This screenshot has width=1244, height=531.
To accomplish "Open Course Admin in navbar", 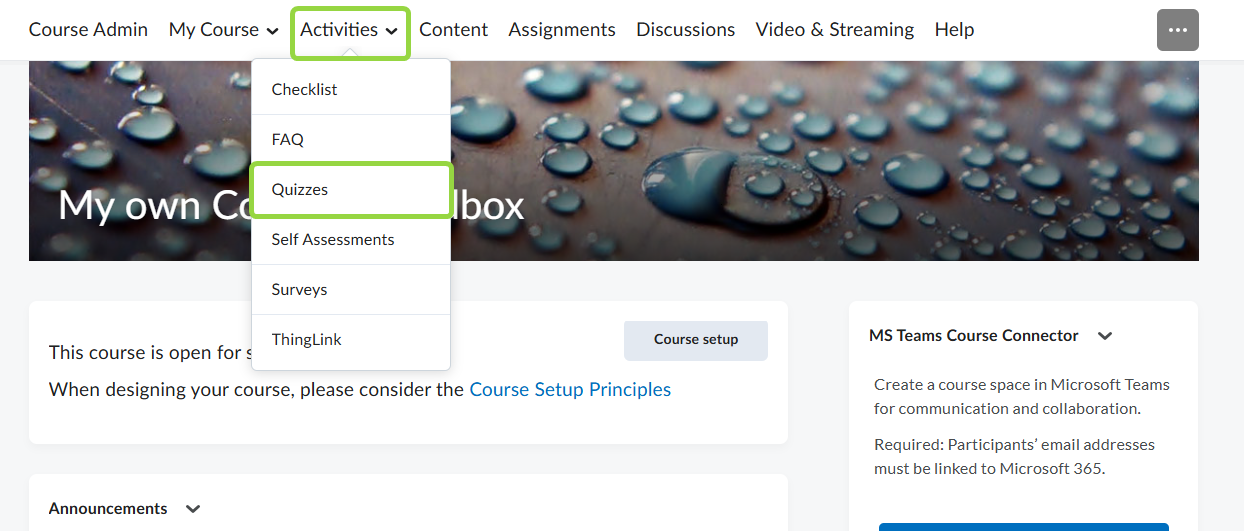I will point(88,30).
